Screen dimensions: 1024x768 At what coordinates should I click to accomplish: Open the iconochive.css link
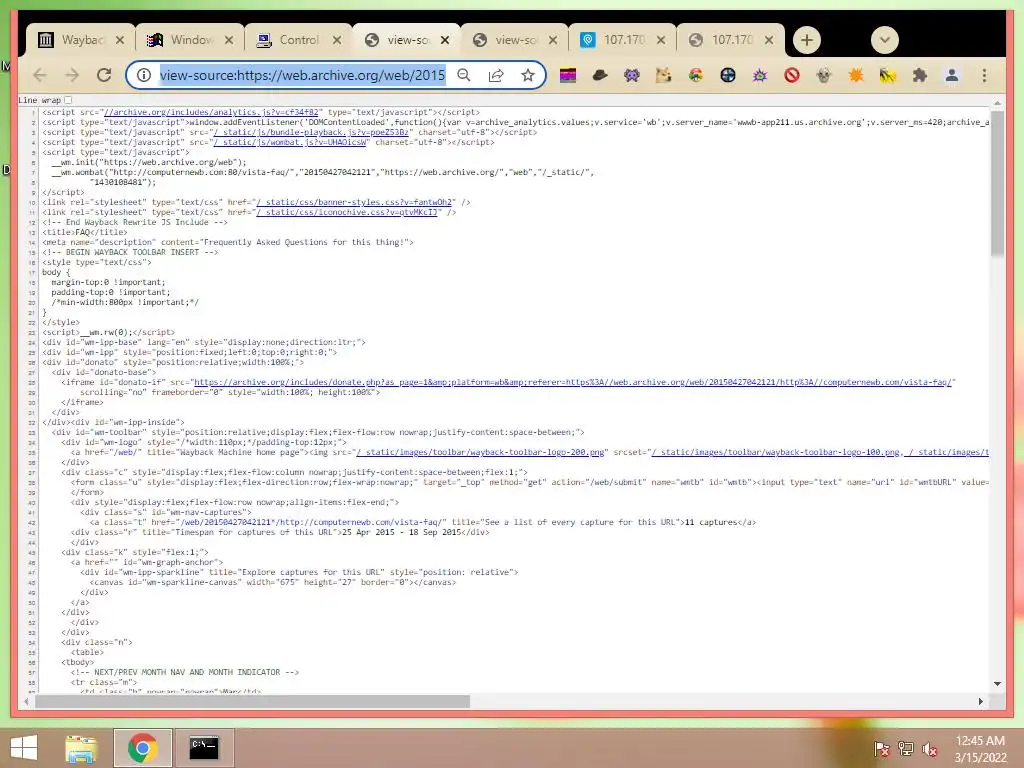(348, 212)
